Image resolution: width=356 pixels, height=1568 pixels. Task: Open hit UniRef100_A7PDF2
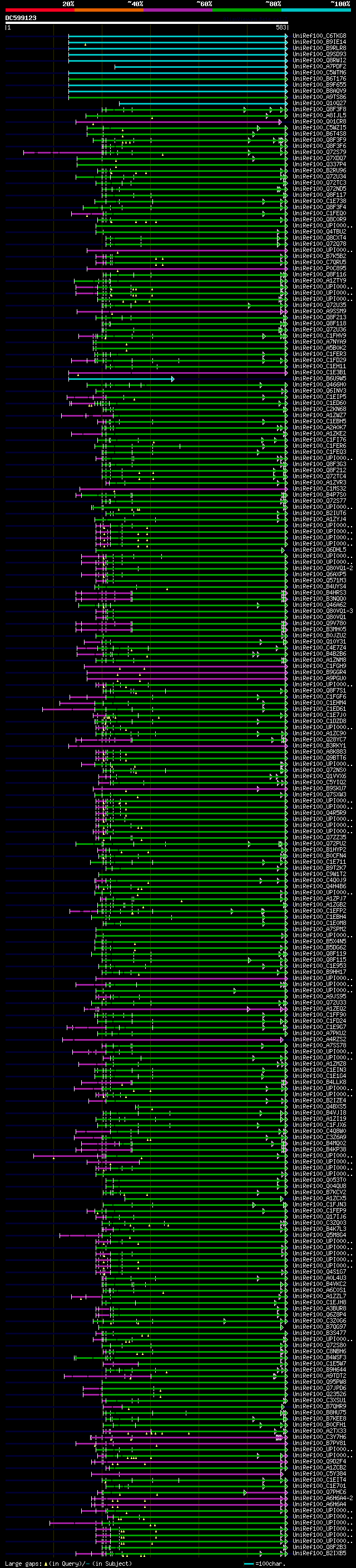coord(319,66)
